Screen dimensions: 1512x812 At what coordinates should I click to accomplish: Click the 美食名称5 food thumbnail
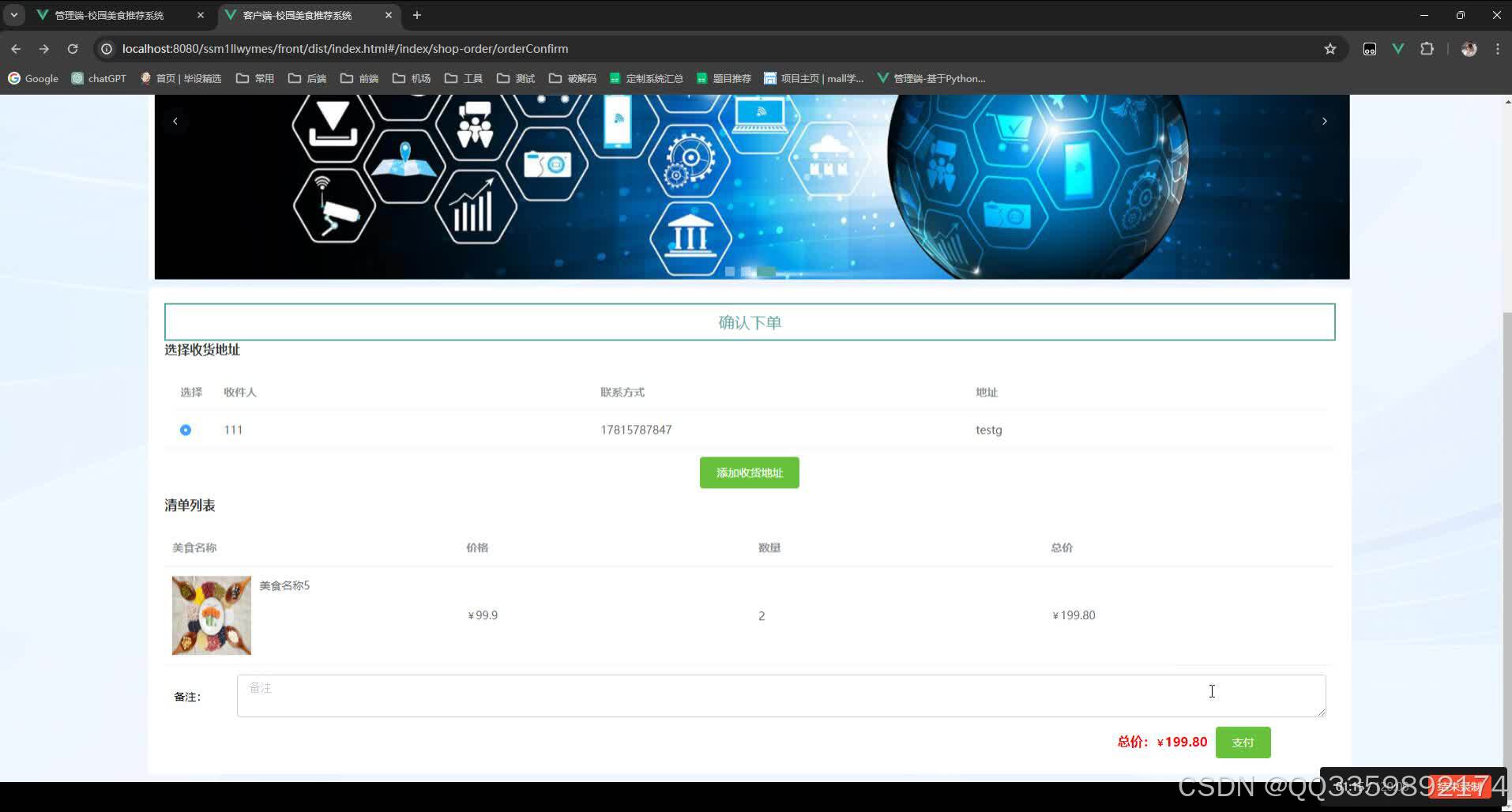pyautogui.click(x=212, y=615)
